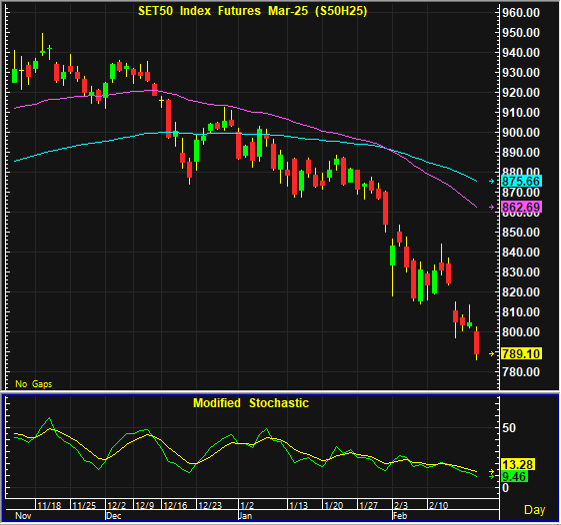Select the 12/16 date marker on time axis
This screenshot has width=561, height=525.
175,505
